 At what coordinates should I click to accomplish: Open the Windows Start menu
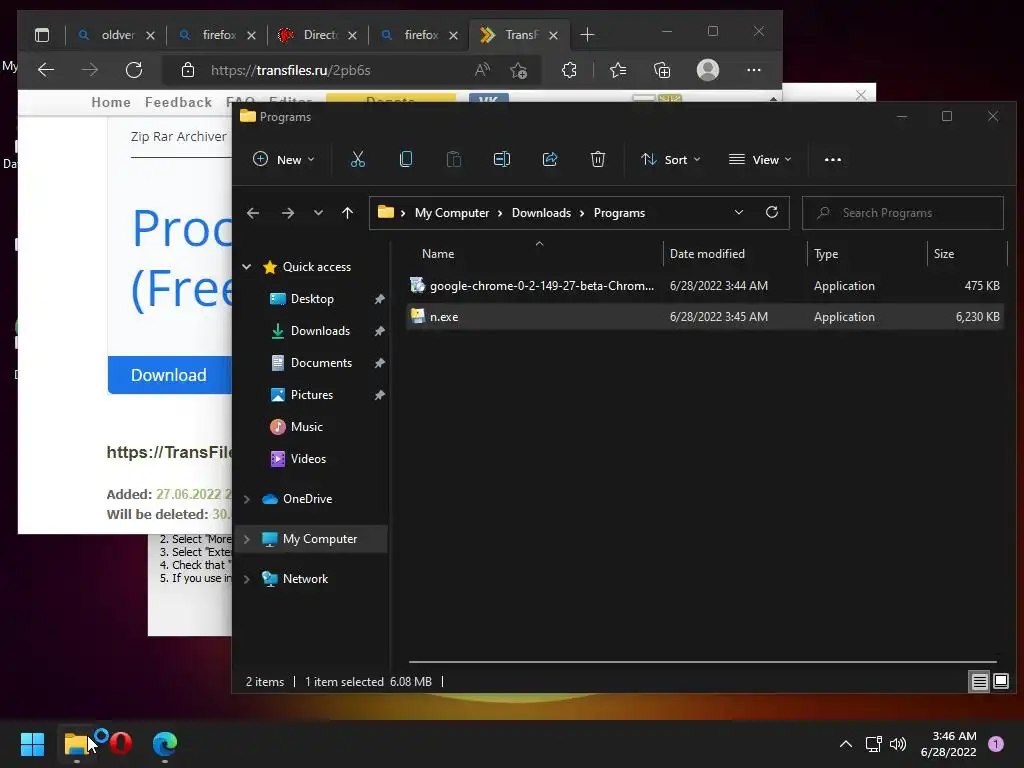tap(32, 744)
